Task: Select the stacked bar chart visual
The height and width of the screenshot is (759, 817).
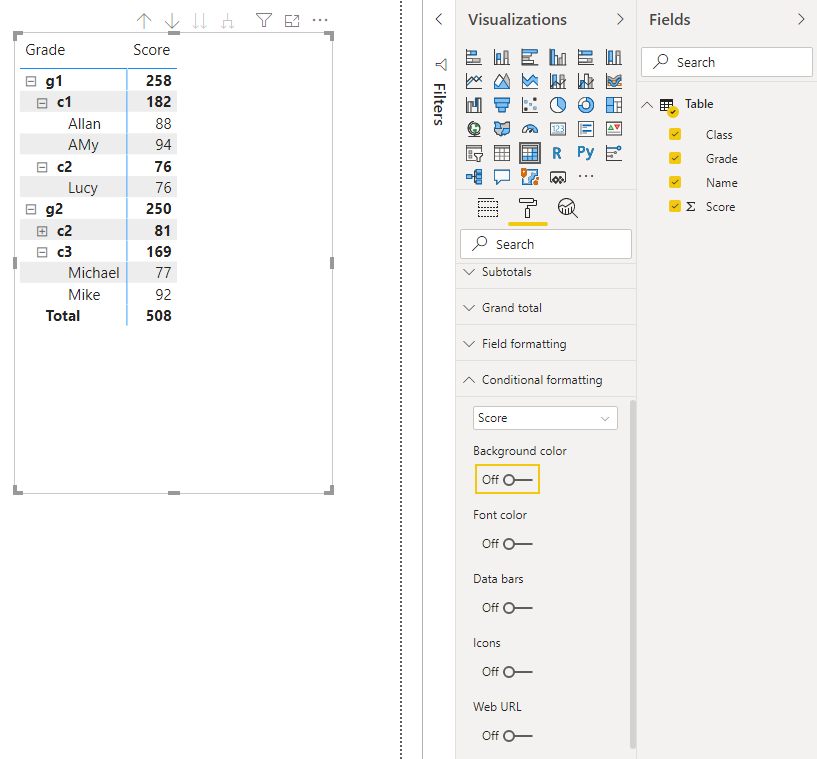Action: (x=474, y=57)
